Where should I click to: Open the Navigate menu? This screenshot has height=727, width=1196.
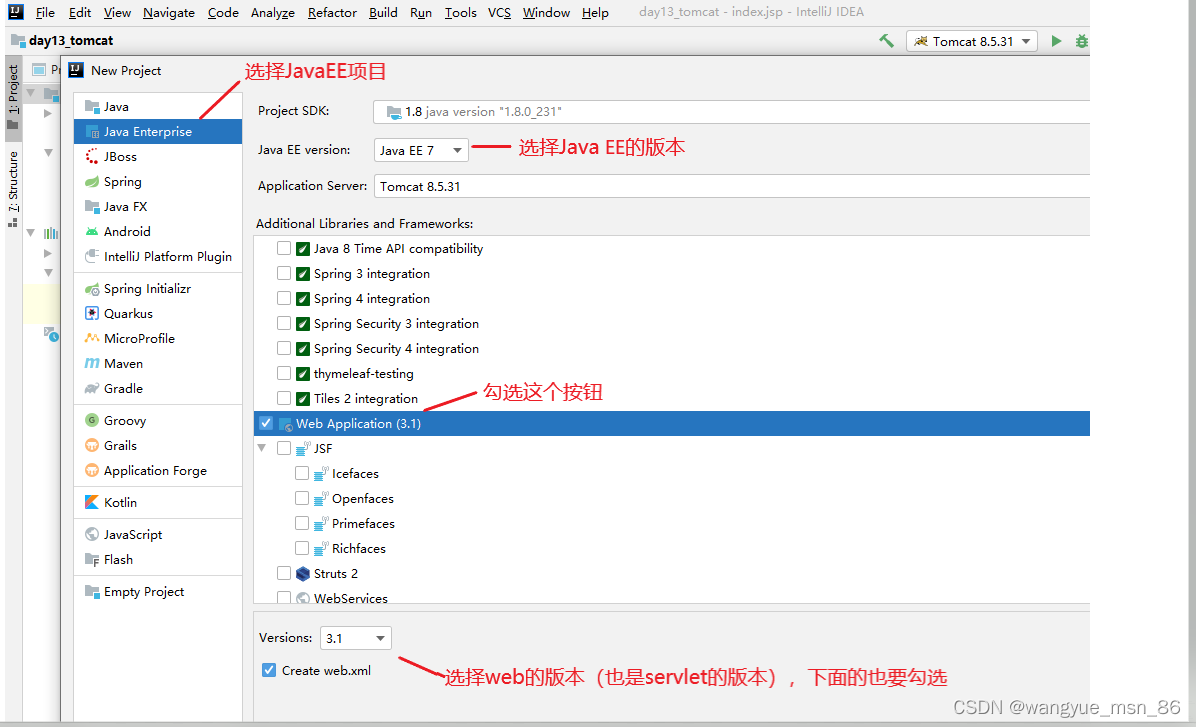(169, 12)
